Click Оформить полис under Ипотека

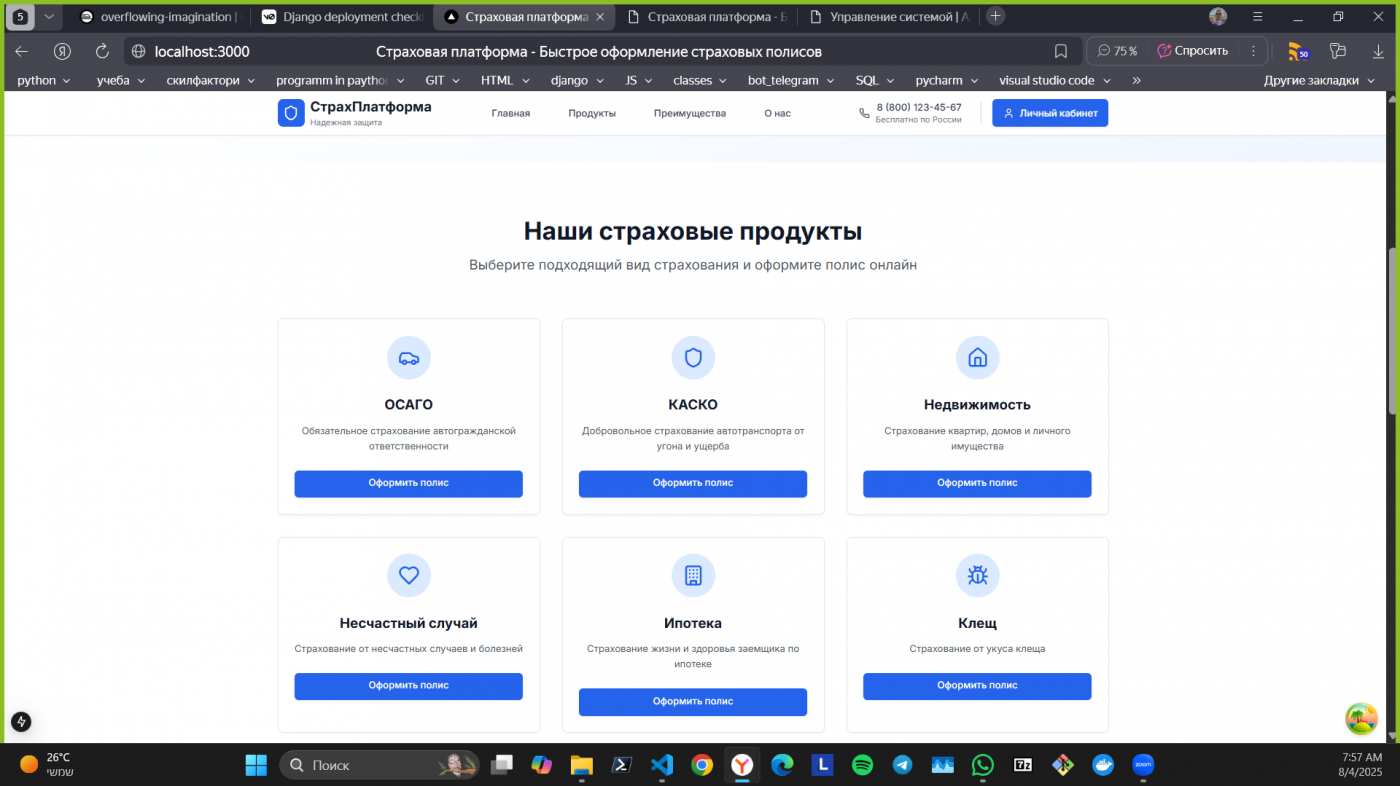coord(693,702)
